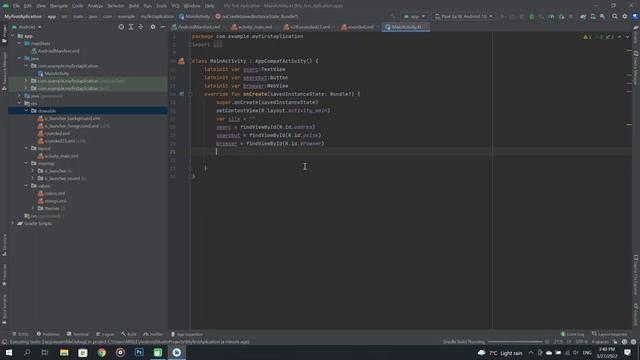
Task: Select activity_main.xml in the layout folder
Action: (58, 156)
